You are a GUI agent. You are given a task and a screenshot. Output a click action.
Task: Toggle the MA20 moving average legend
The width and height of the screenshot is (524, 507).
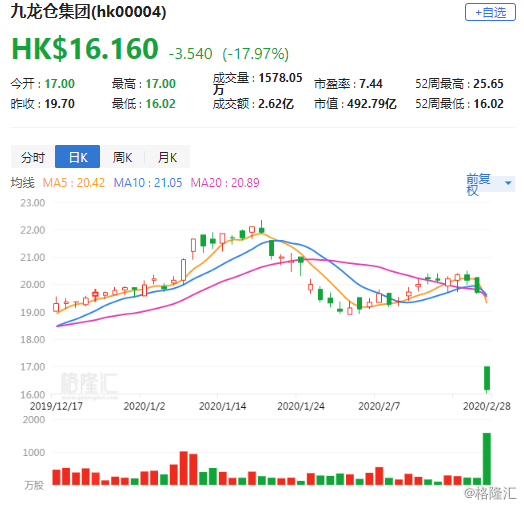coord(225,183)
